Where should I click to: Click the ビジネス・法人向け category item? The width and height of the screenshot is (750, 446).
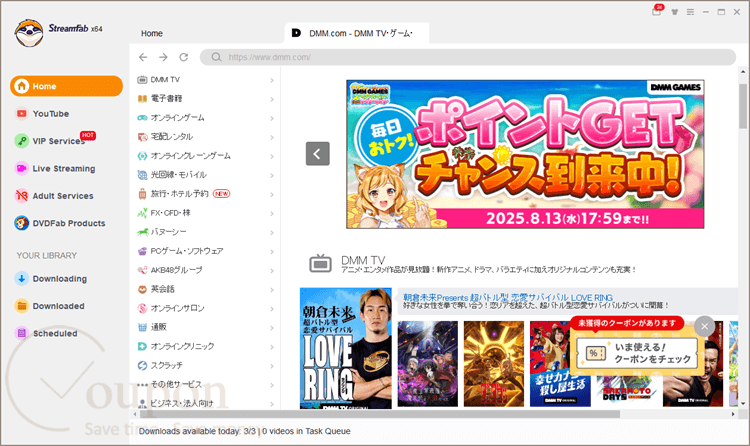point(182,403)
